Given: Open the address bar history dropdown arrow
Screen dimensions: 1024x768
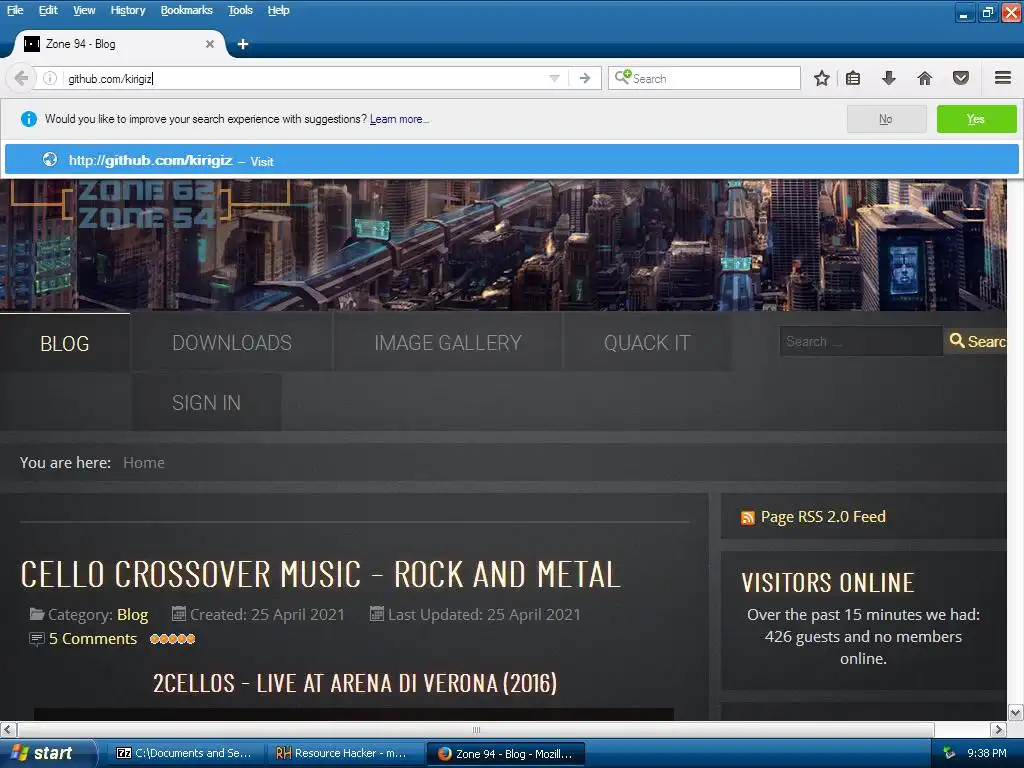Looking at the screenshot, I should coord(554,78).
